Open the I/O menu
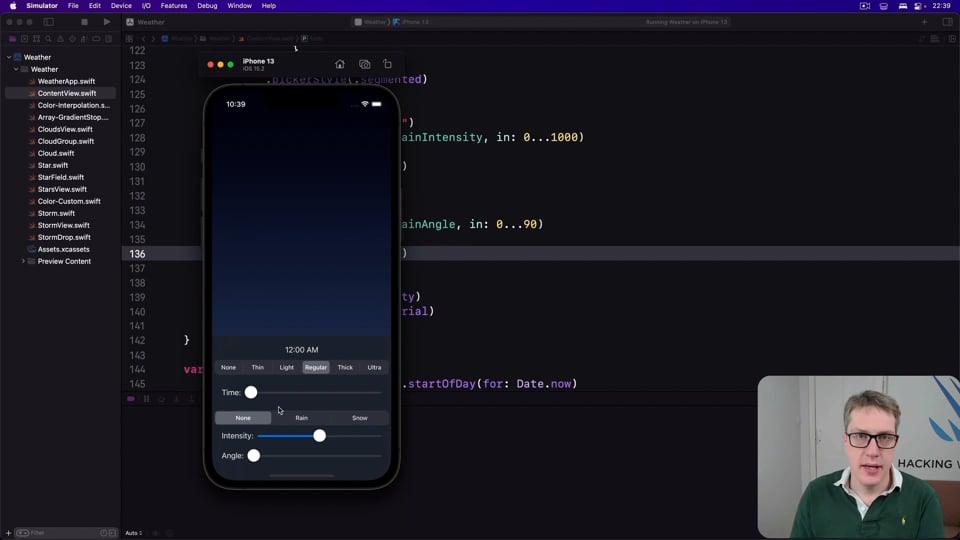The width and height of the screenshot is (960, 540). click(x=146, y=6)
